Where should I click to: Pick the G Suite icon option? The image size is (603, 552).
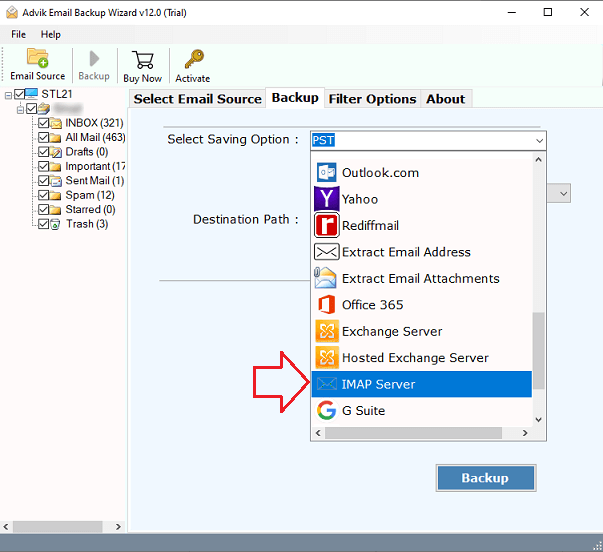[326, 411]
